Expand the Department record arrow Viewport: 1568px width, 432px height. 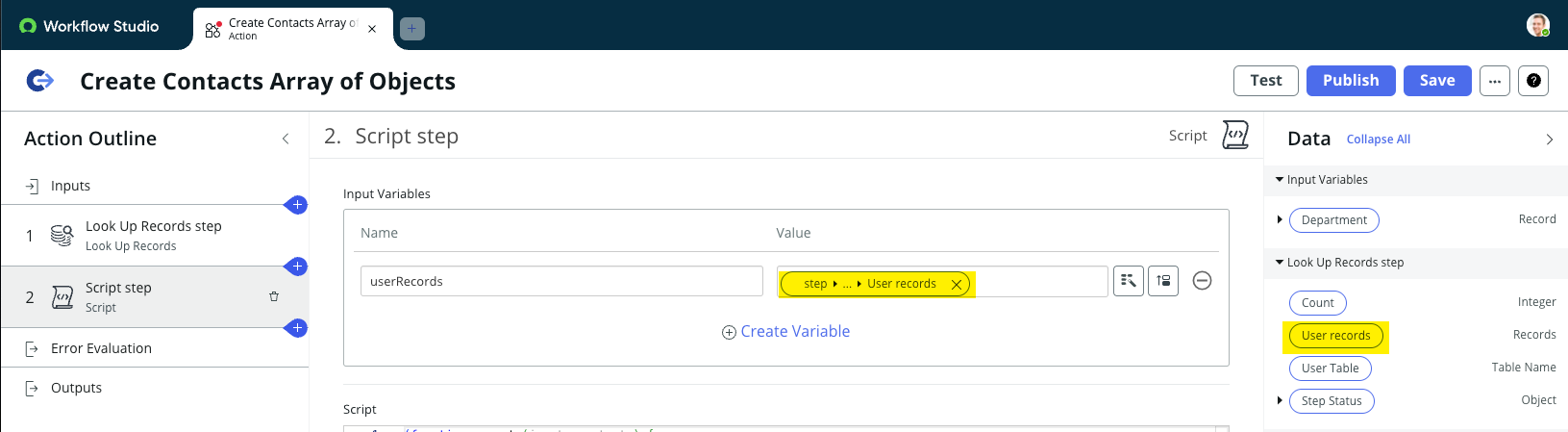point(1280,220)
